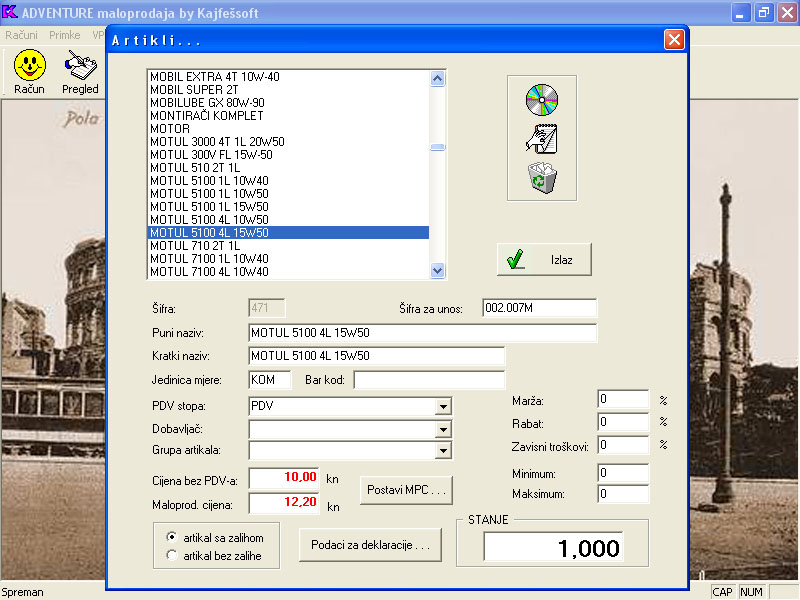Open the Dobavljač dropdown
The image size is (800, 600).
[x=443, y=429]
